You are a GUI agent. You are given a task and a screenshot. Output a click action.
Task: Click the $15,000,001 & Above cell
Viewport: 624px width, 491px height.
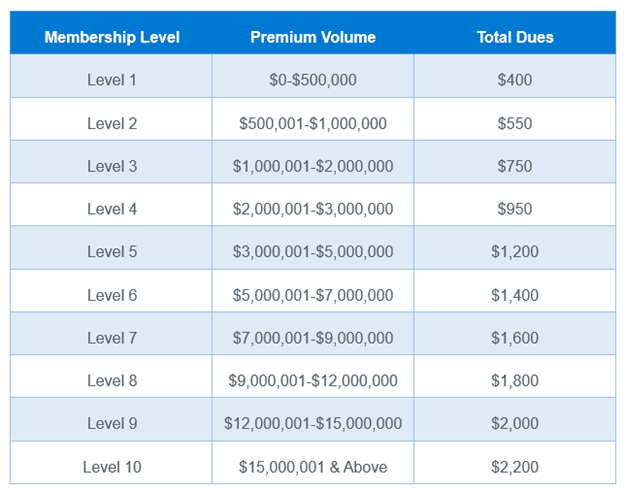pyautogui.click(x=313, y=467)
